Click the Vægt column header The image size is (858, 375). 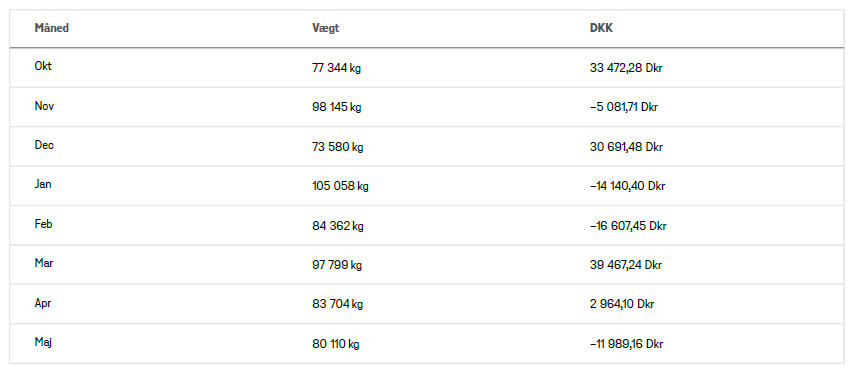tap(326, 28)
